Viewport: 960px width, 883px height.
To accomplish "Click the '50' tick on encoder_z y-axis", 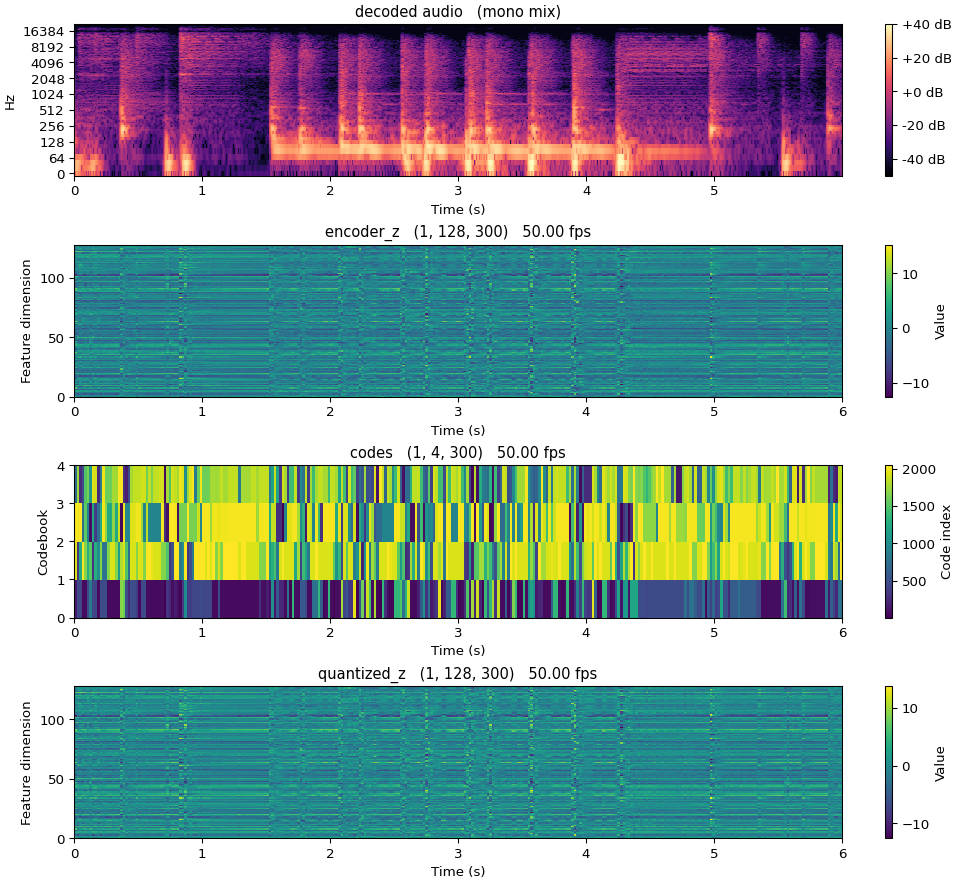I will (x=57, y=338).
